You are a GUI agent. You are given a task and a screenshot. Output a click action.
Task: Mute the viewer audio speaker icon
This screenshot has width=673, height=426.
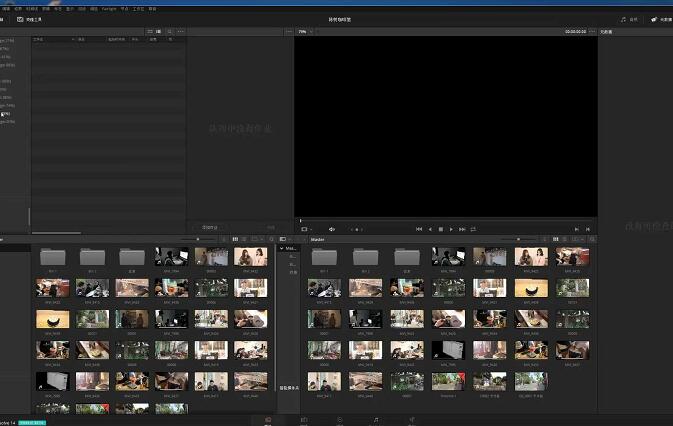point(331,230)
